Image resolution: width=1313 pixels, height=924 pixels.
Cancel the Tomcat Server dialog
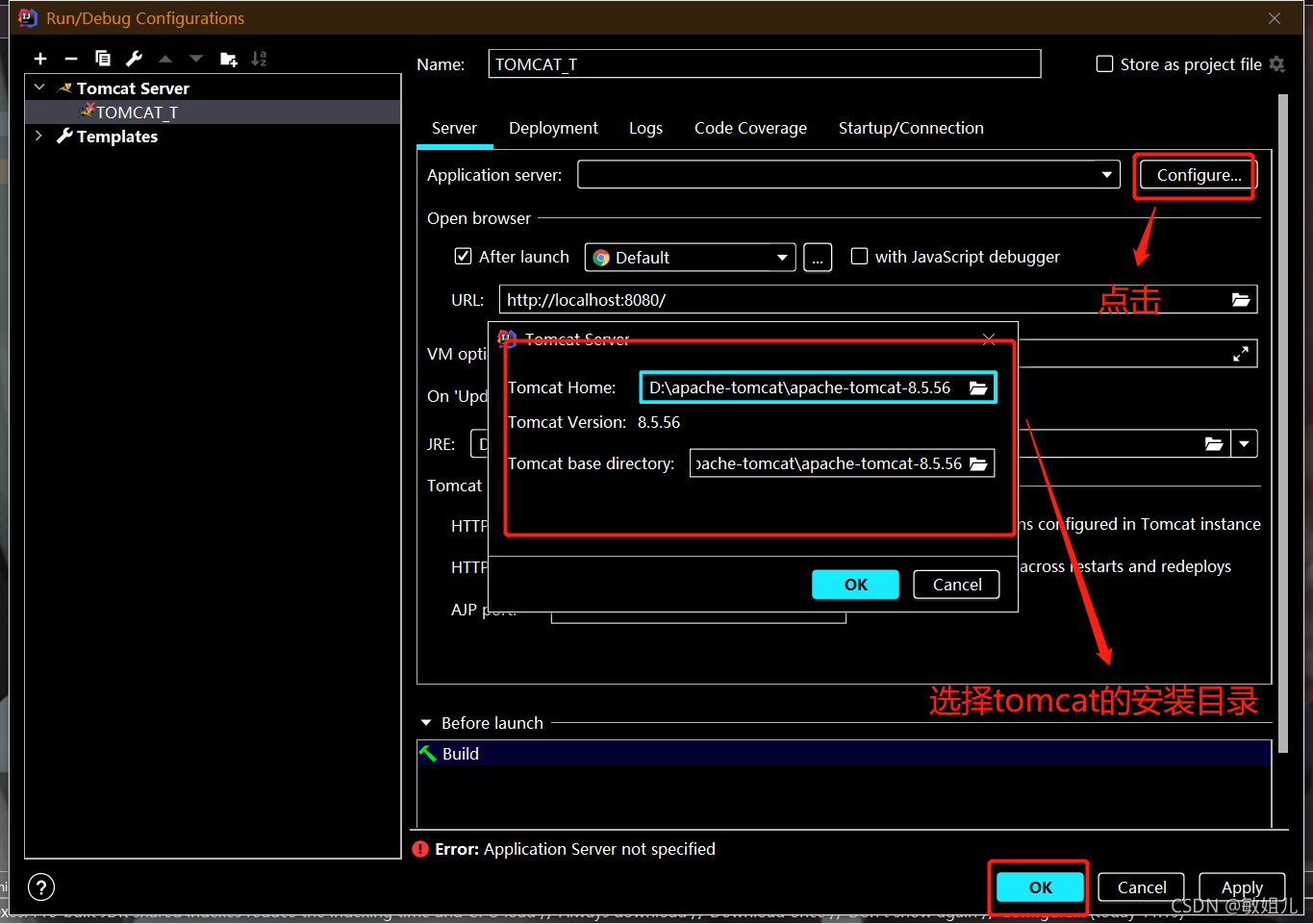[x=957, y=585]
